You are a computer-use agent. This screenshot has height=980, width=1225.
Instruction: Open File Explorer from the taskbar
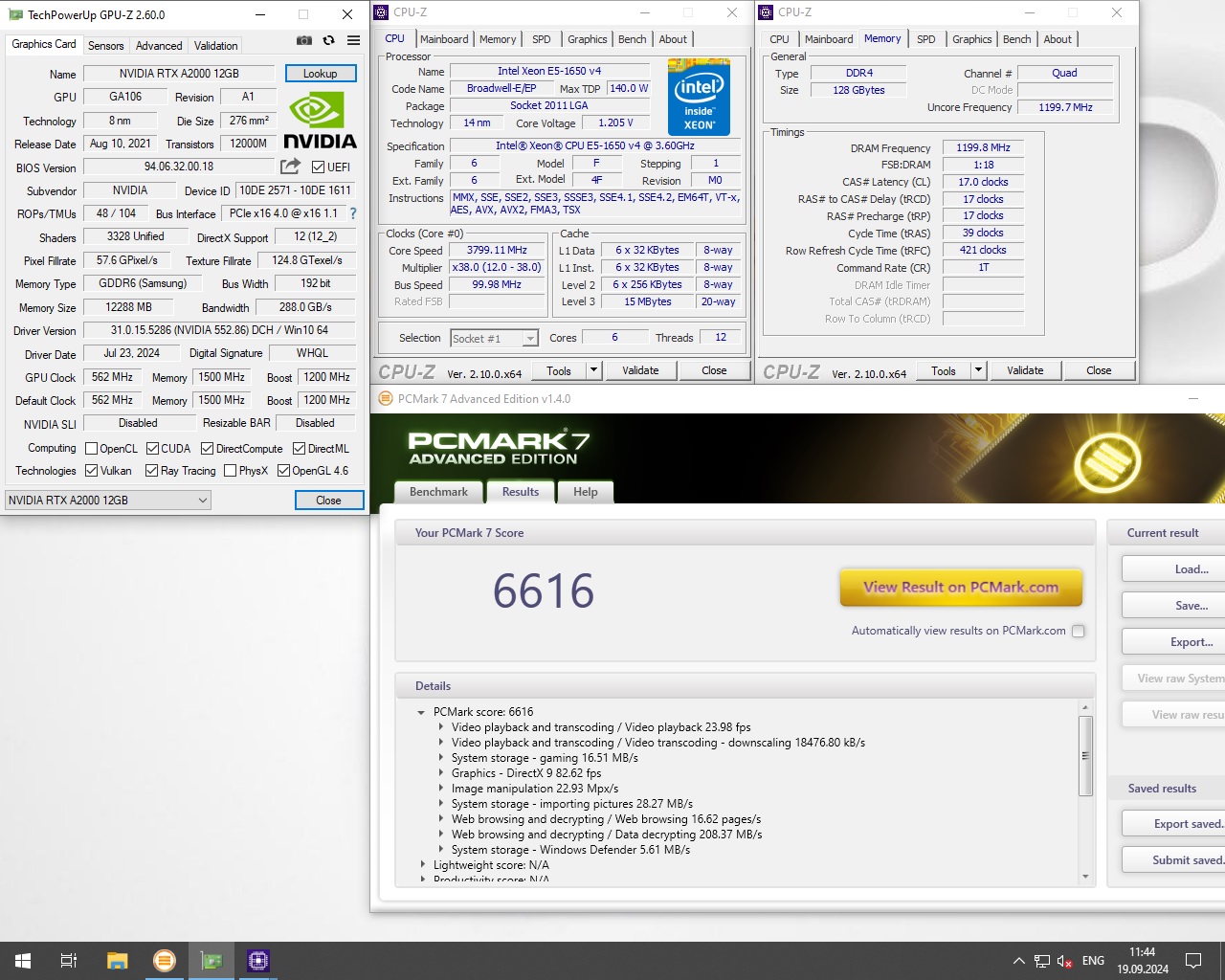click(x=117, y=961)
